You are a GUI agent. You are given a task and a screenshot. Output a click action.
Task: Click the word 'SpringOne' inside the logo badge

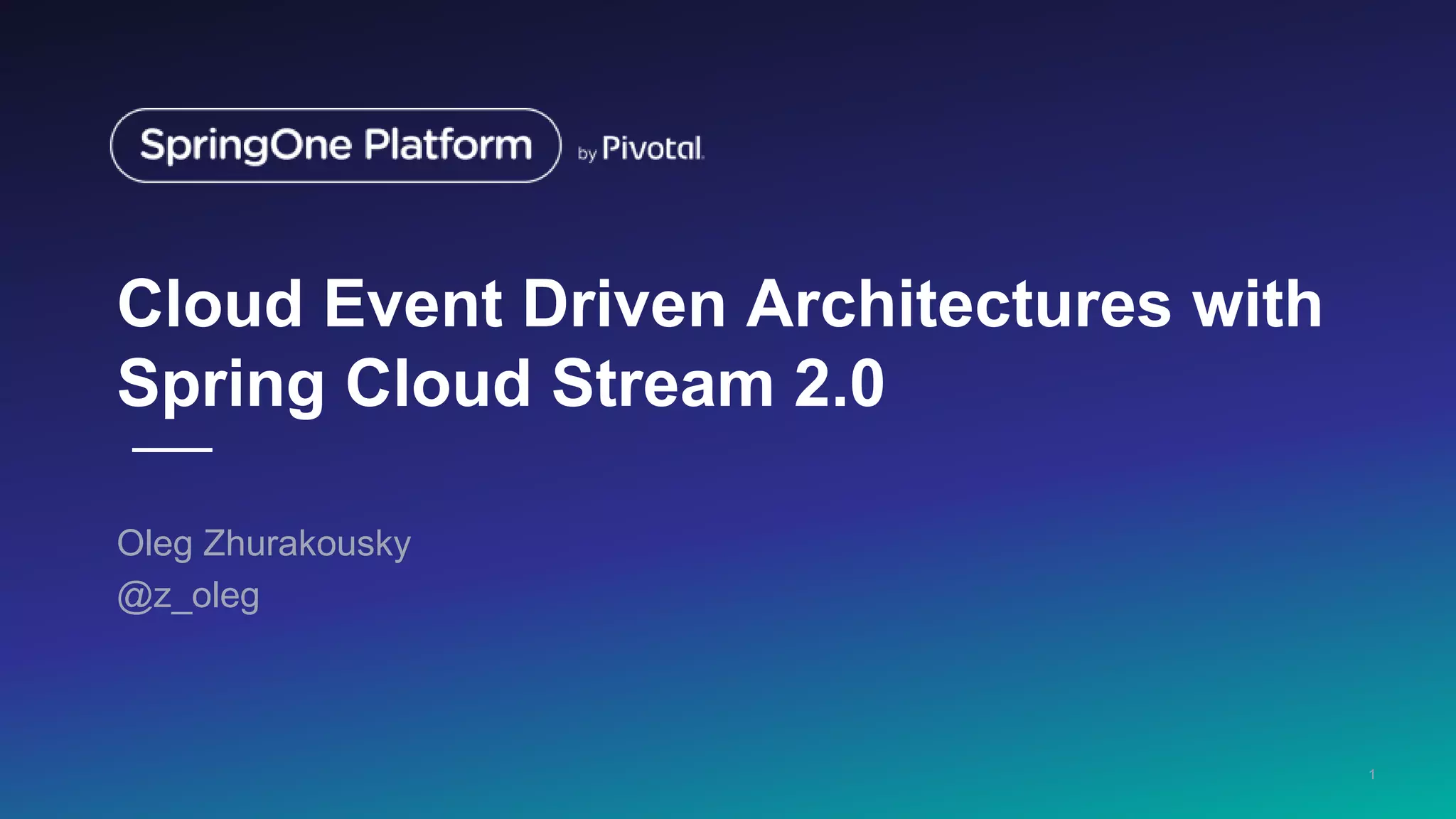(x=245, y=146)
